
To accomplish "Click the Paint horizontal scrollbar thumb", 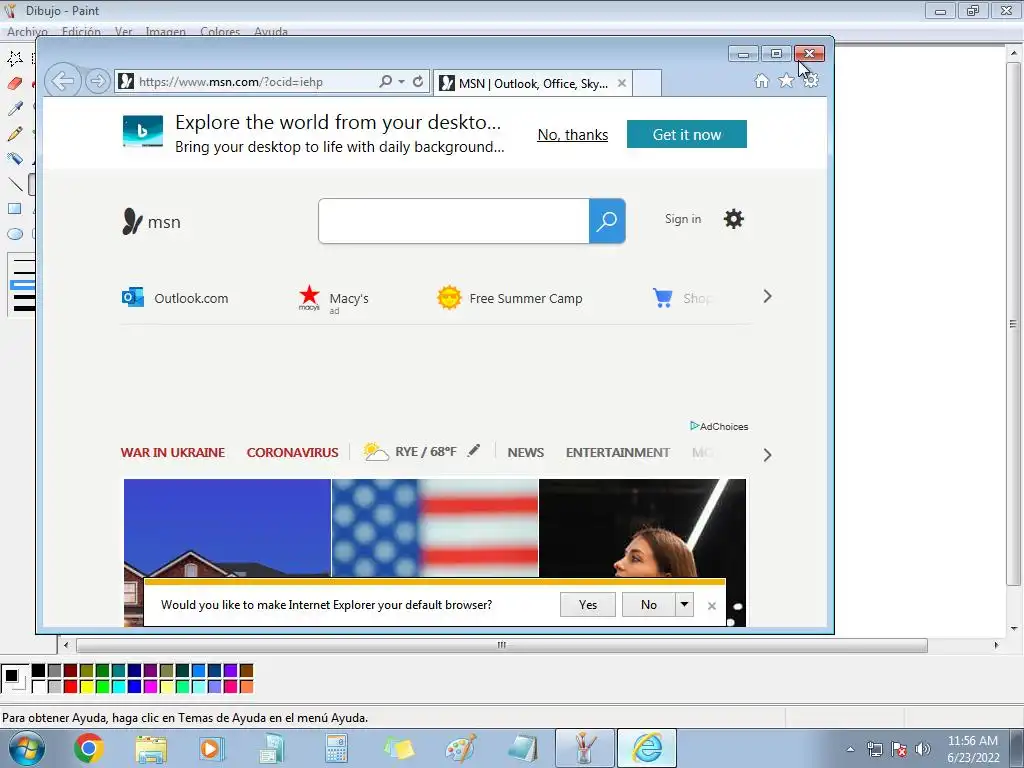I will 502,645.
